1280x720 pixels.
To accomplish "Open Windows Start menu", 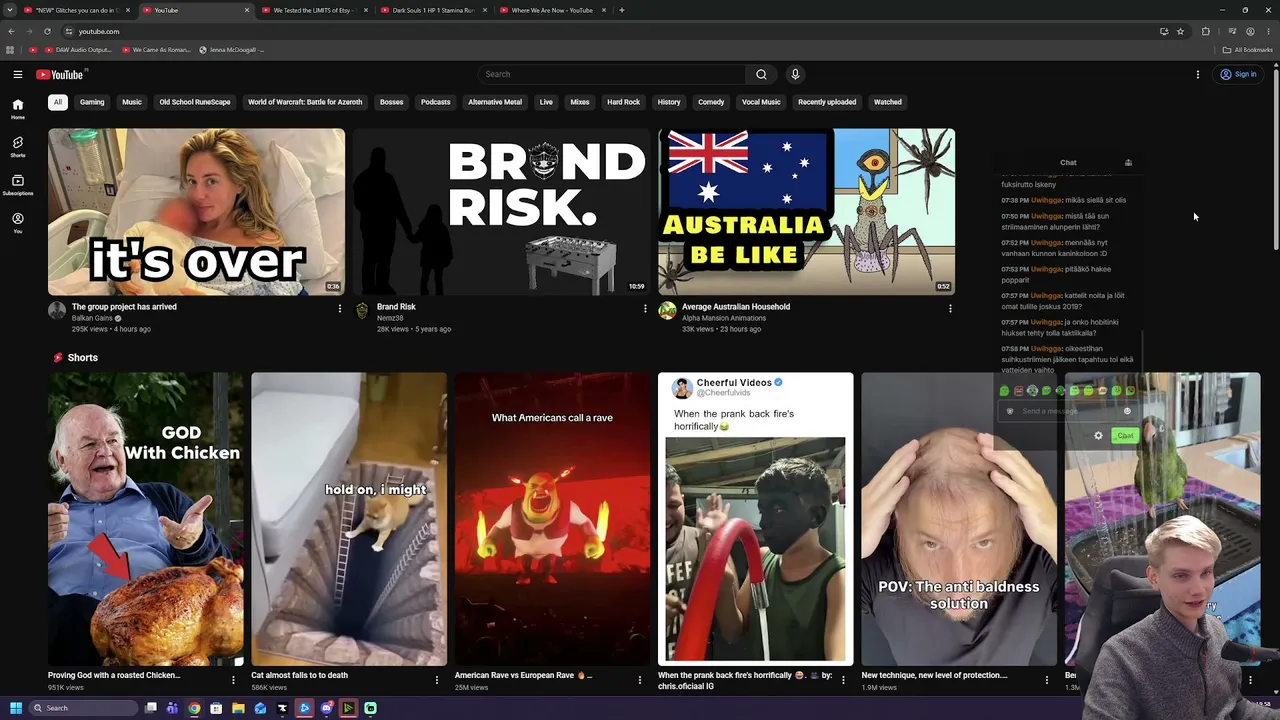I will pyautogui.click(x=15, y=708).
